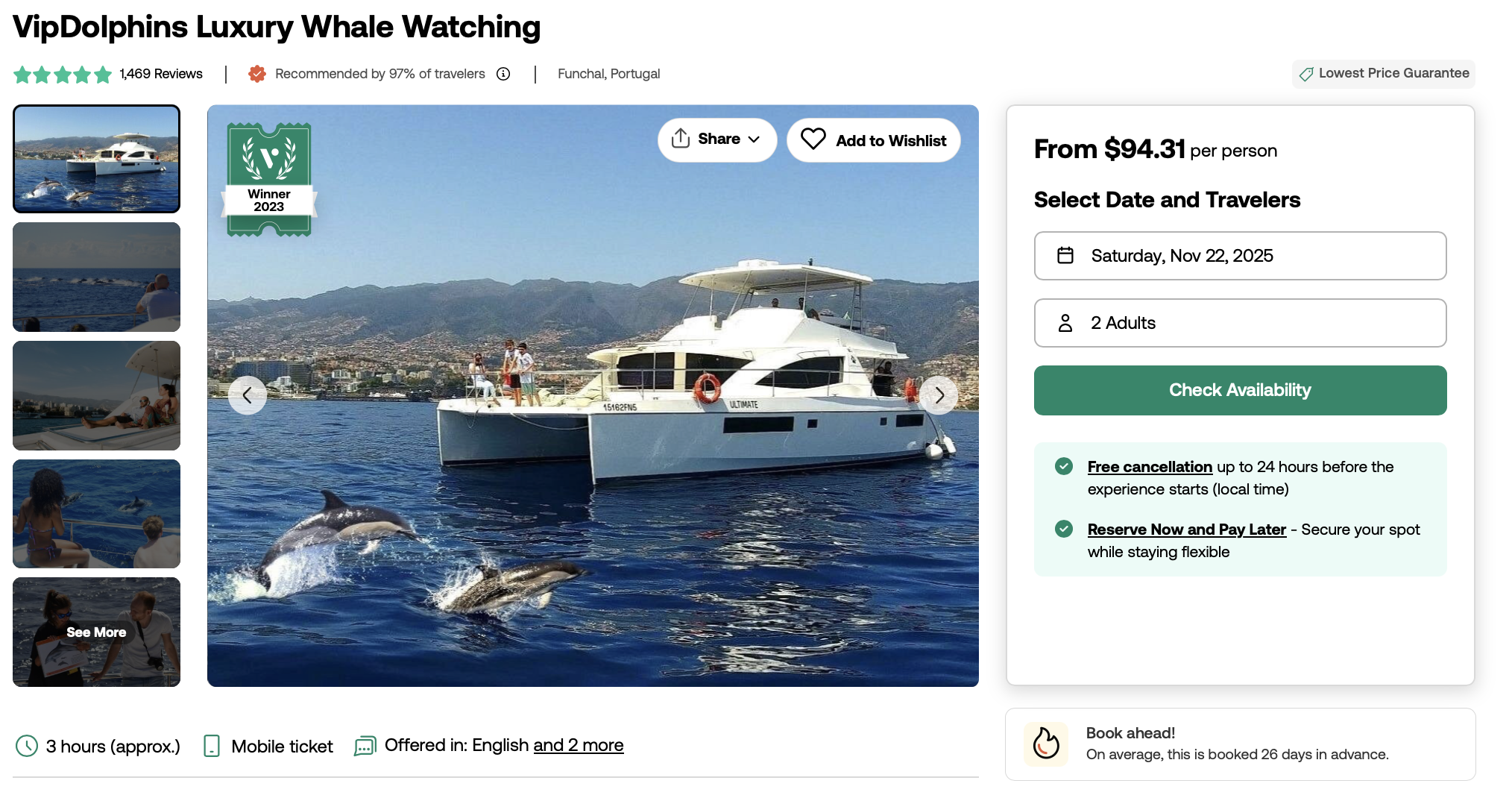Viewport: 1512px width, 801px height.
Task: Open the 2 Adults travelers selector
Action: pos(1240,323)
